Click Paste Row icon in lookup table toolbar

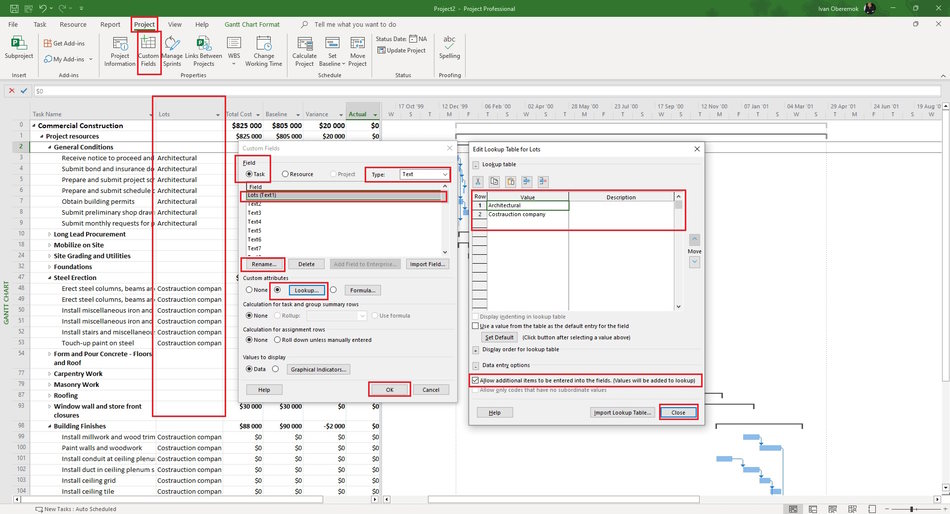click(x=511, y=181)
